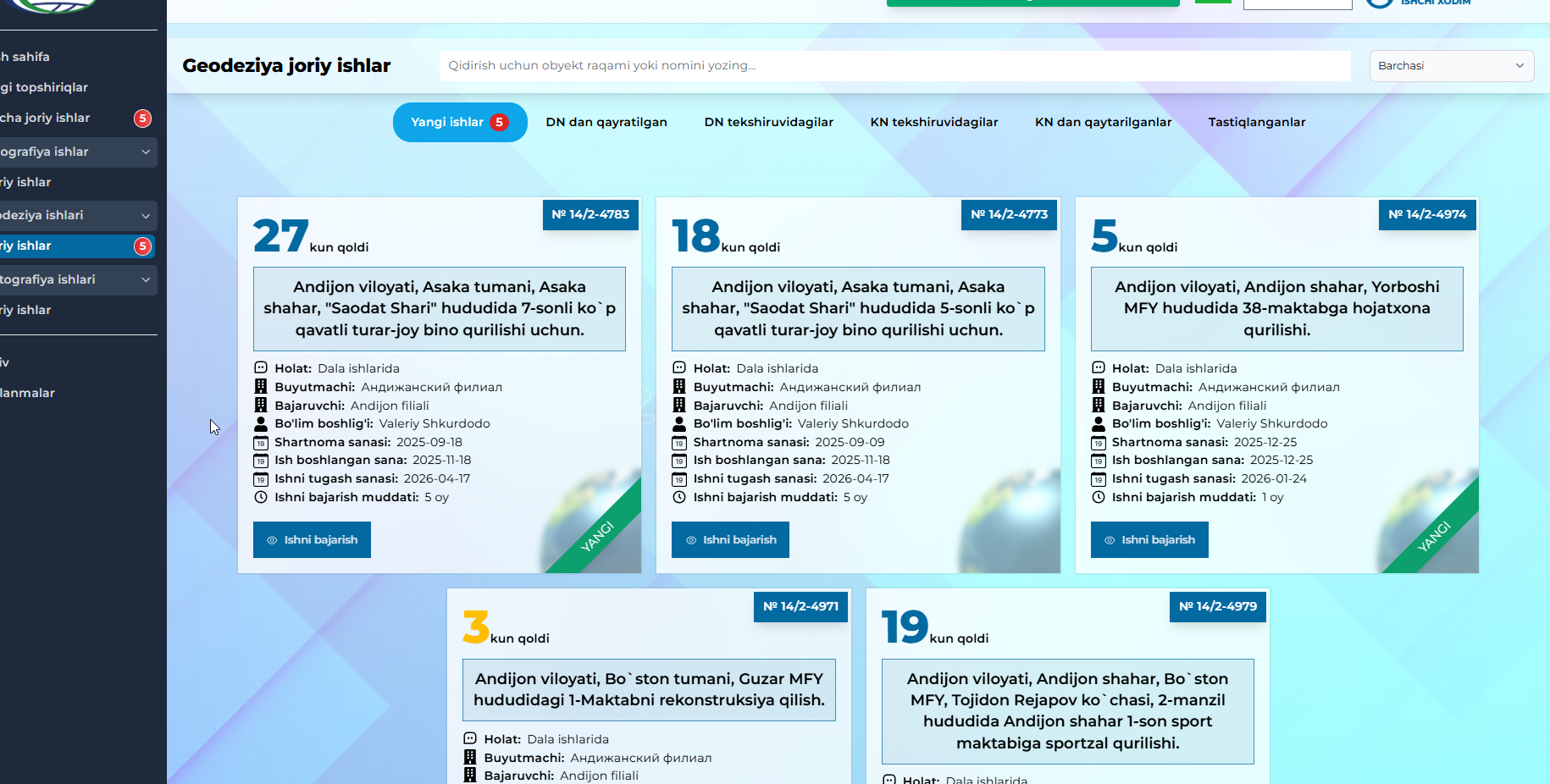Click the Bajaruvchi building icon in card 14/2-4783

pos(261,406)
